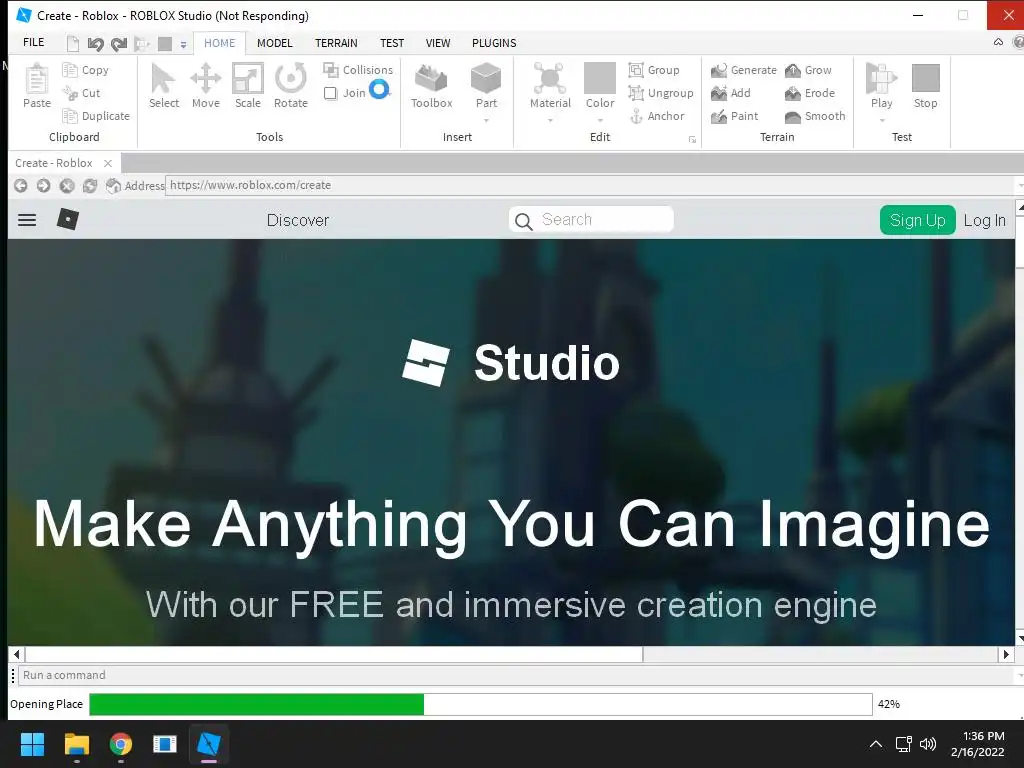Click horizontal scrollbar left arrow

point(16,654)
